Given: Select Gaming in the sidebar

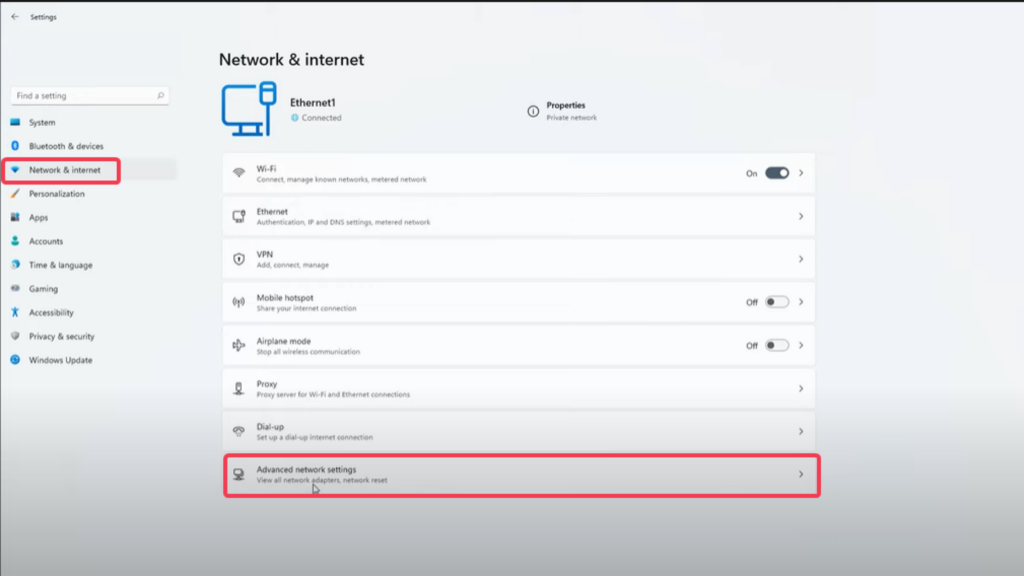Looking at the screenshot, I should pos(43,289).
